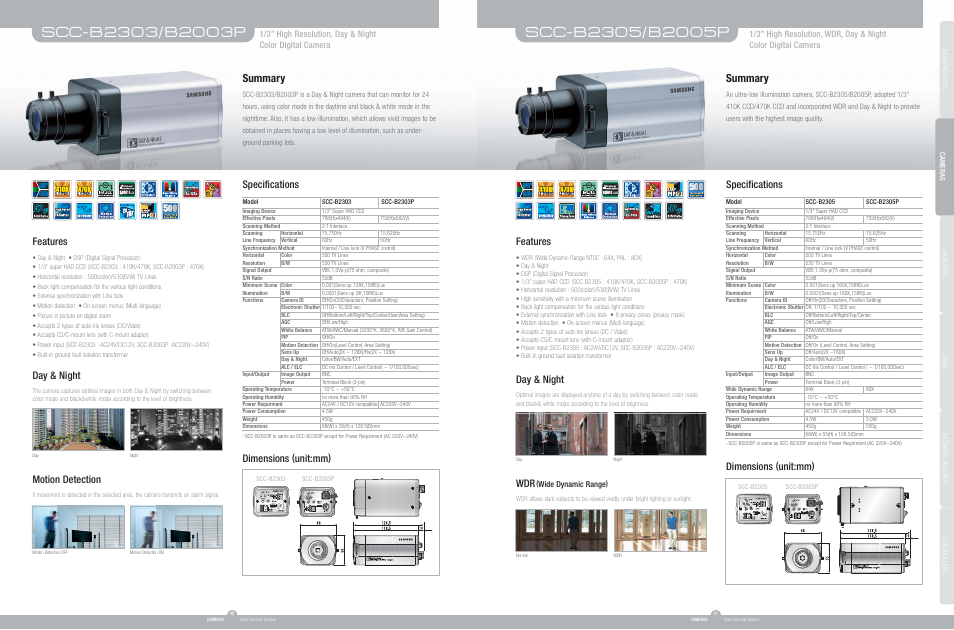Click the PIP badge on SCC-B2303 page
This screenshot has height=630, width=954.
(148, 211)
